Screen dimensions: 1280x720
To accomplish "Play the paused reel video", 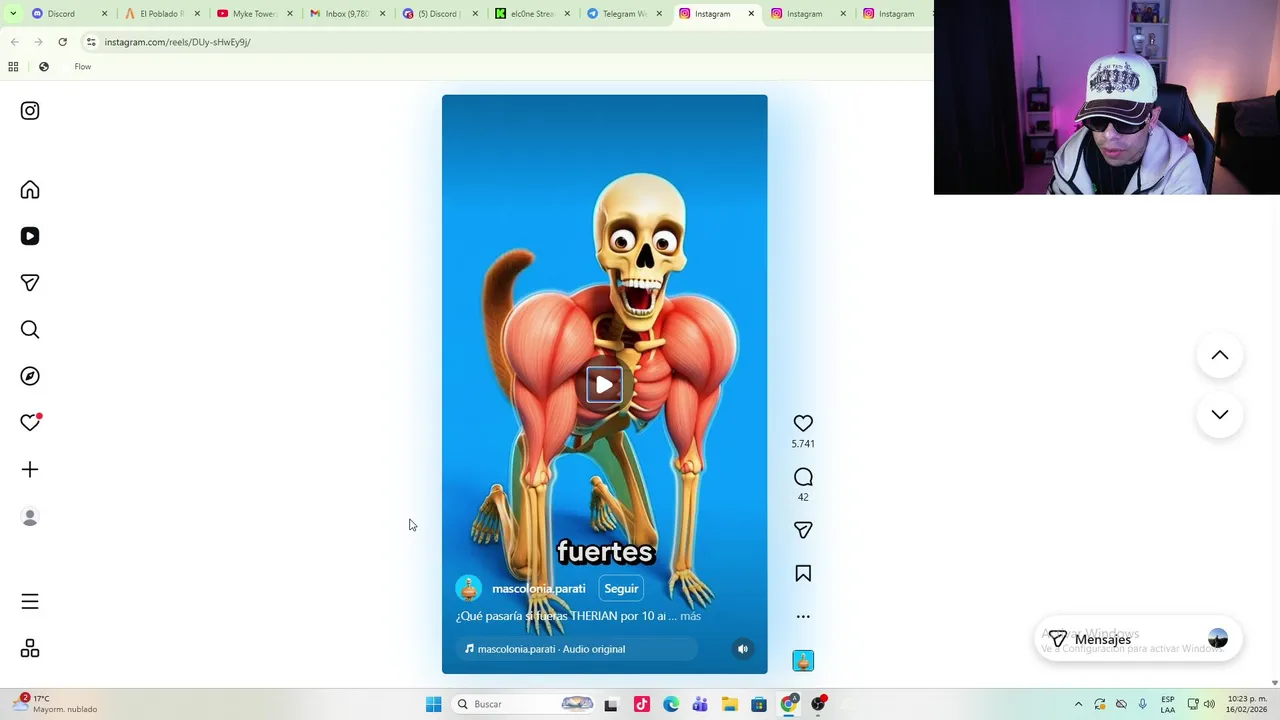I will click(604, 385).
